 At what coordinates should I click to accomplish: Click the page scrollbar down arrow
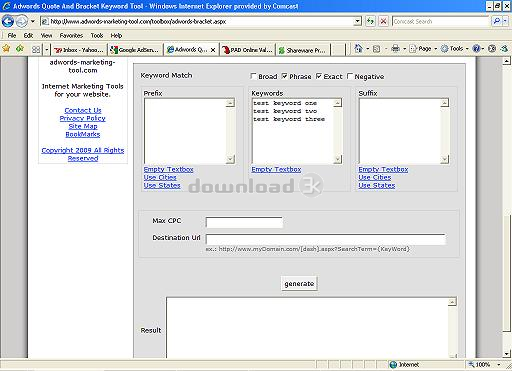click(506, 354)
